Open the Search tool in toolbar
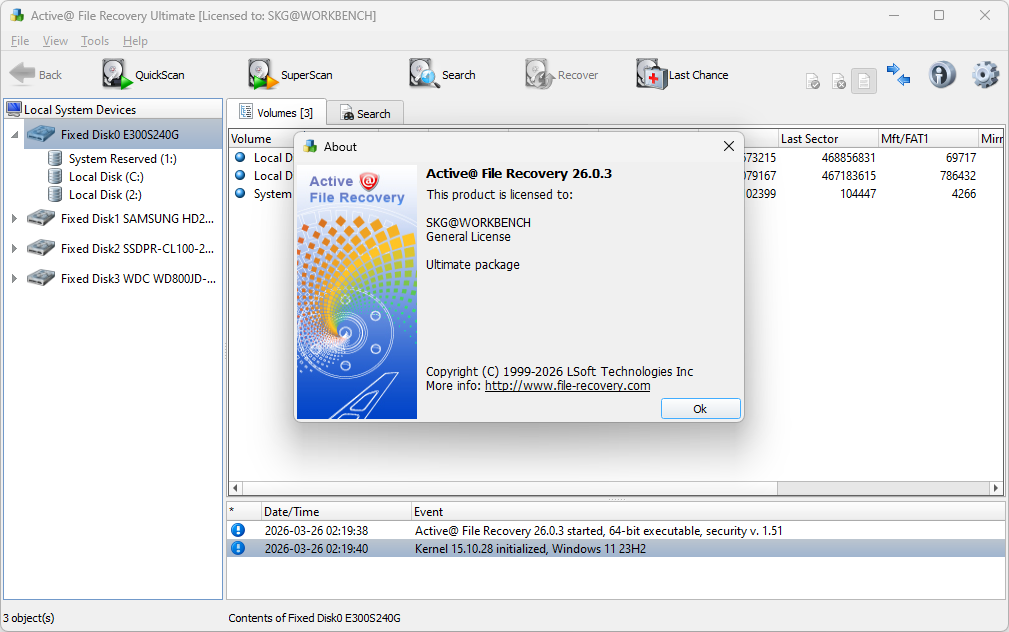This screenshot has width=1009, height=632. pos(442,75)
